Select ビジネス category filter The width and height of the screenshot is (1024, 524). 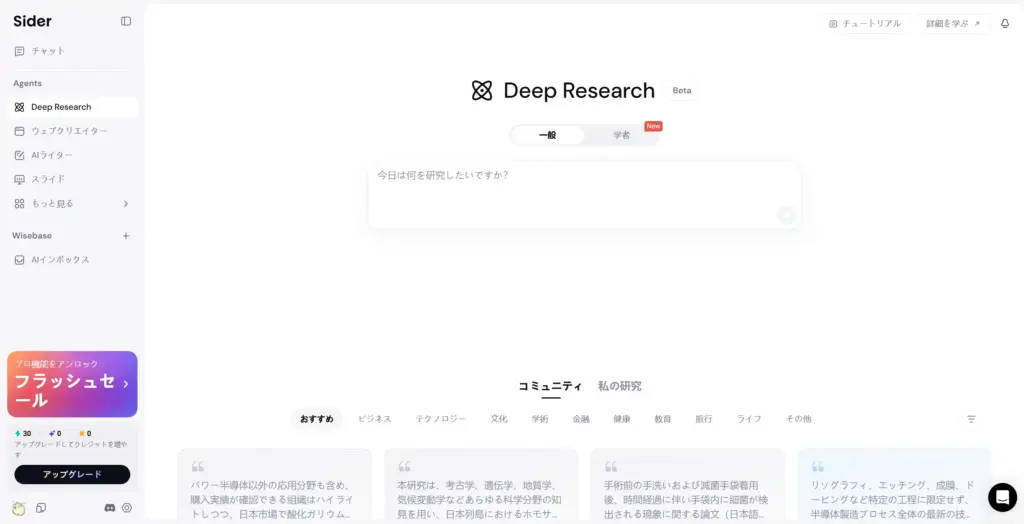point(374,419)
